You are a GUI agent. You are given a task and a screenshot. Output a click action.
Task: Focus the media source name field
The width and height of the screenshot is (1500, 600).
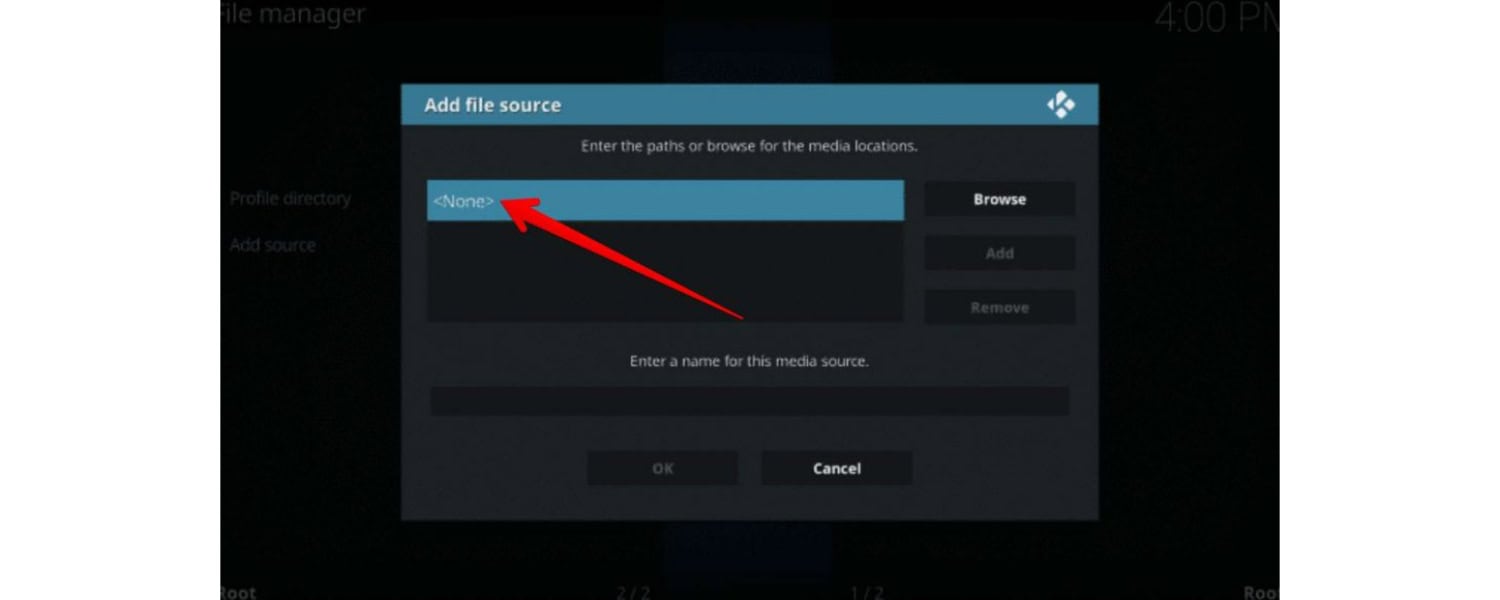[749, 401]
